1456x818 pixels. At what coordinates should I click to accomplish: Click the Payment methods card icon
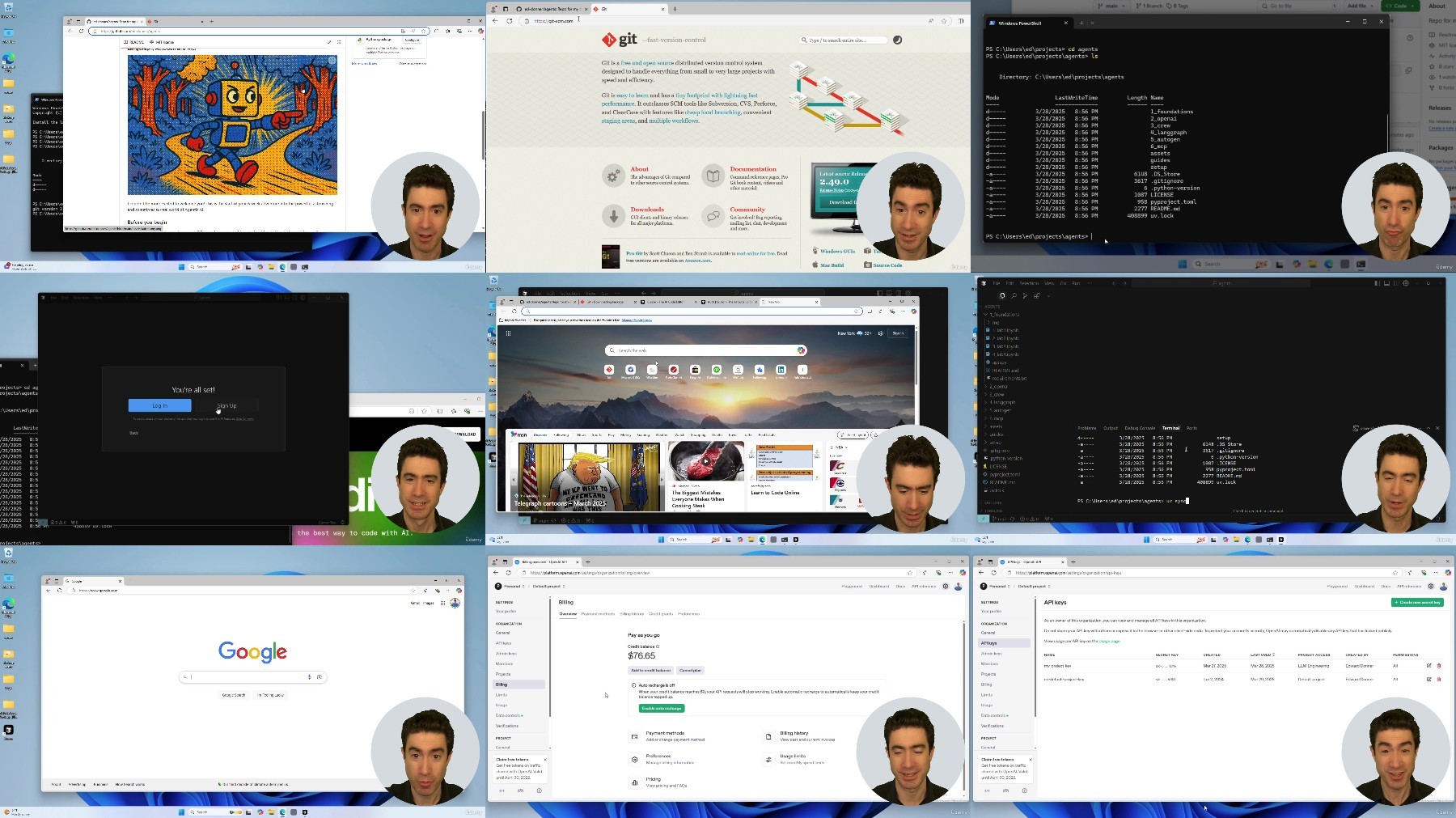point(634,736)
